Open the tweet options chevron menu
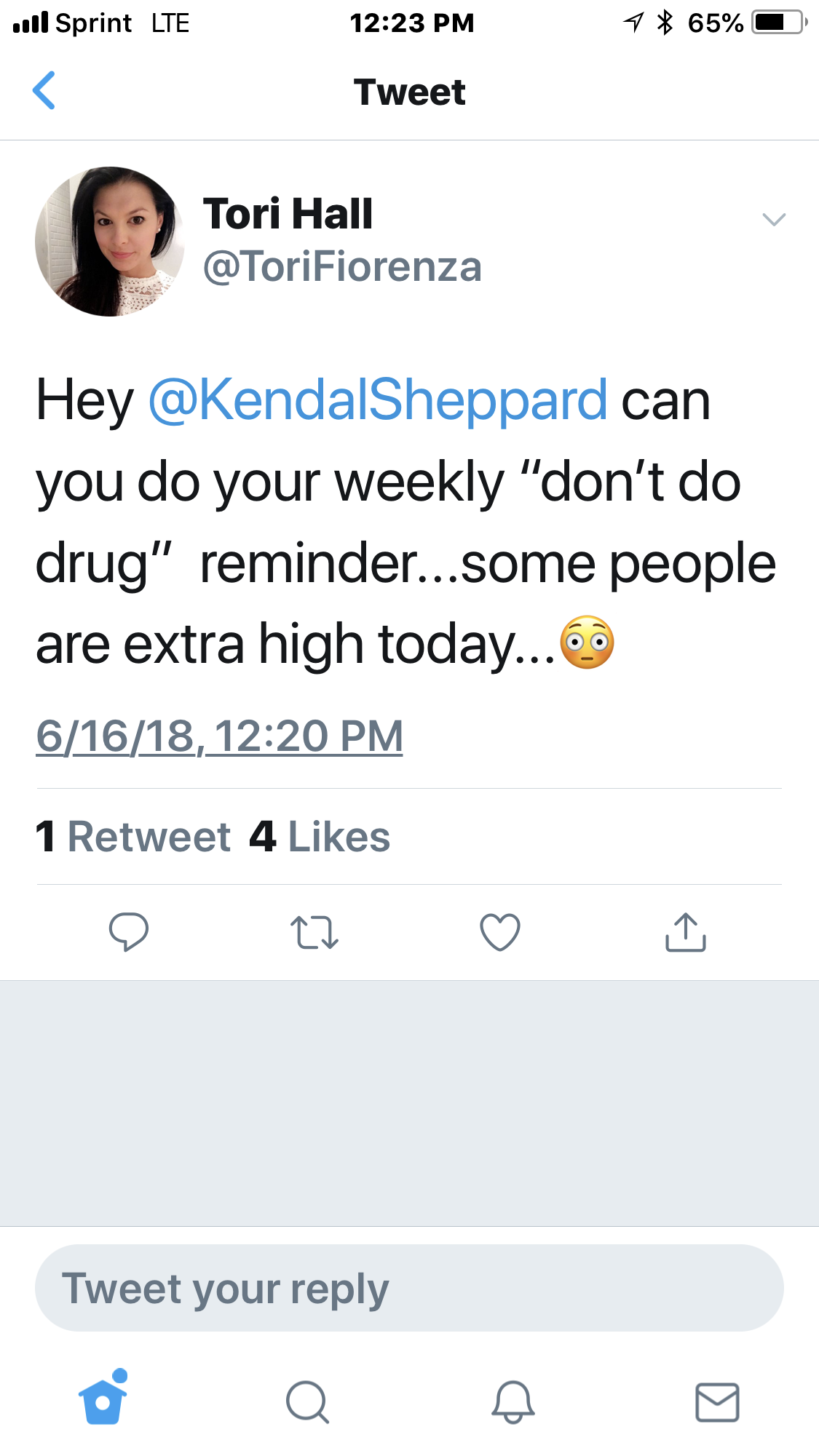This screenshot has height=1456, width=819. point(773,219)
